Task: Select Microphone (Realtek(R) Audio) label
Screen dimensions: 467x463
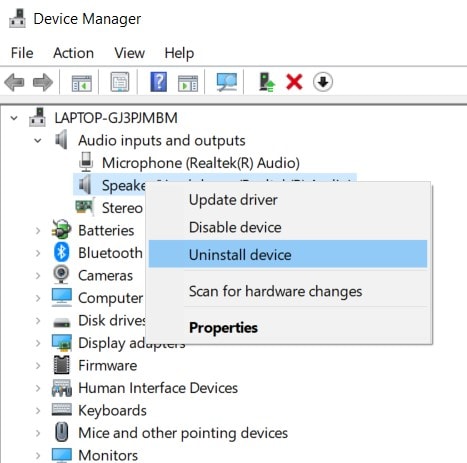Action: pos(201,163)
